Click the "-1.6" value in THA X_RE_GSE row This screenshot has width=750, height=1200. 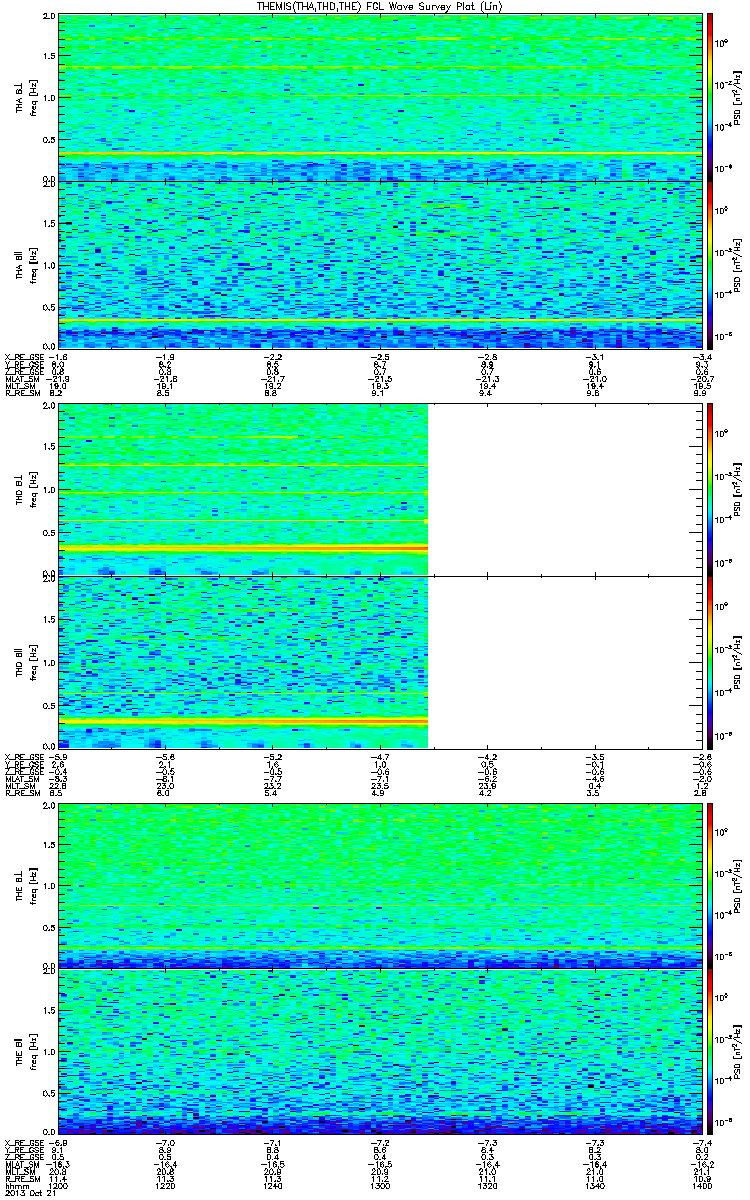click(58, 357)
